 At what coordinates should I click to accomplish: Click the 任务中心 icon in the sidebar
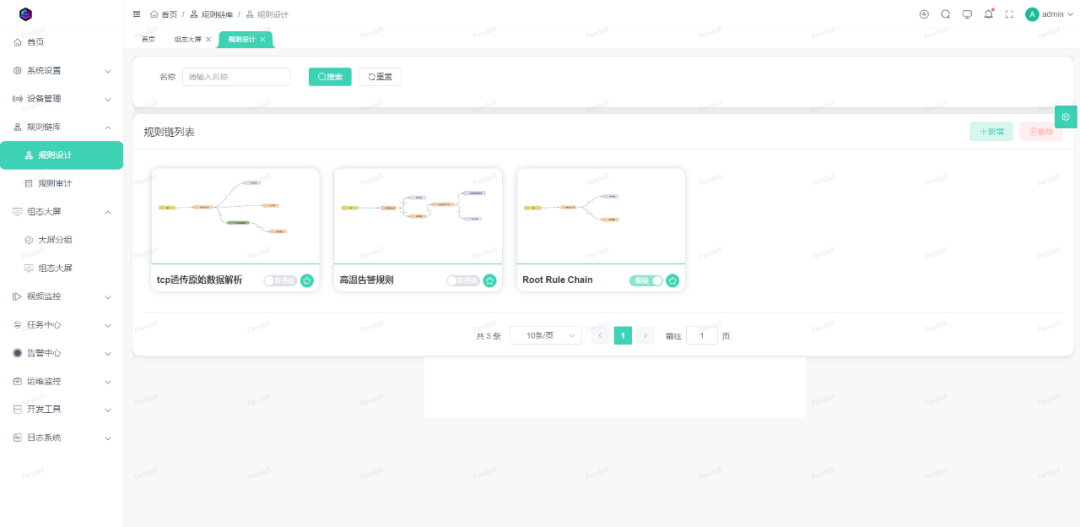18,324
